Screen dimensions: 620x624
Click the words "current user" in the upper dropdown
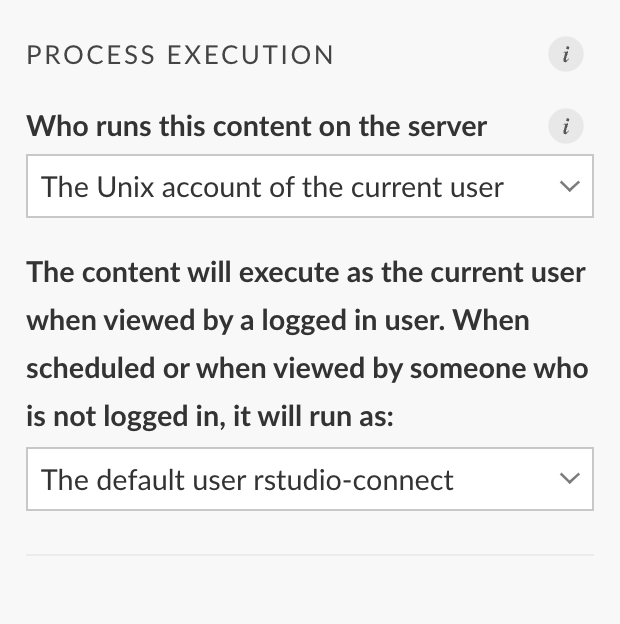(427, 187)
